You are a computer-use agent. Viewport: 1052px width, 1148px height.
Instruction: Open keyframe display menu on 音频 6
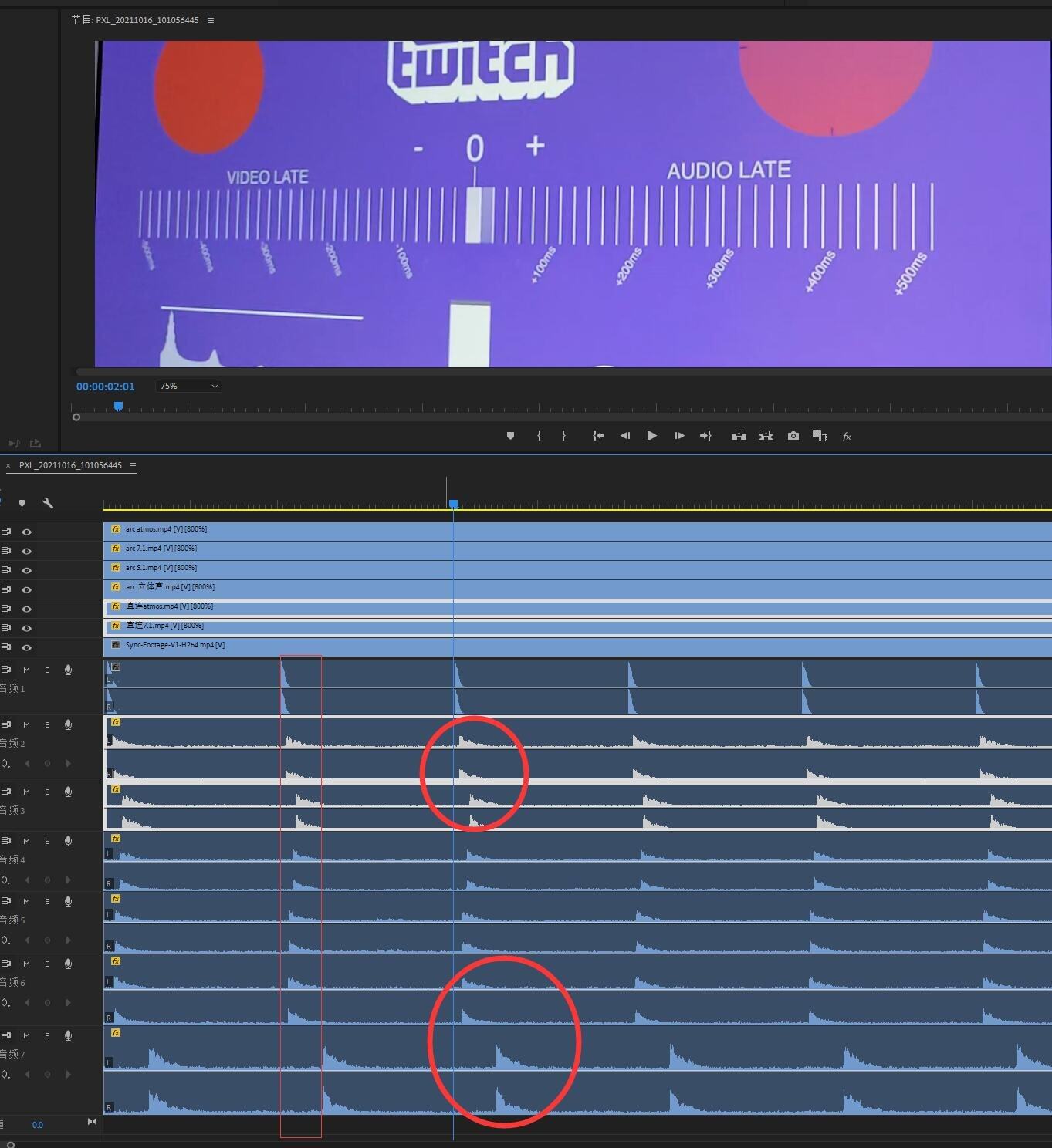tap(6, 1003)
